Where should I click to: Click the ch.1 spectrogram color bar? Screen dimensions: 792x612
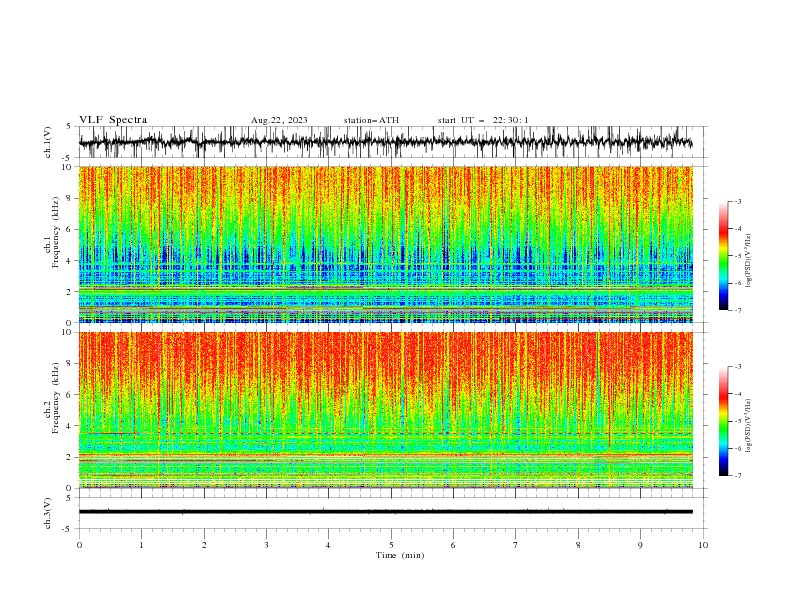coord(723,256)
